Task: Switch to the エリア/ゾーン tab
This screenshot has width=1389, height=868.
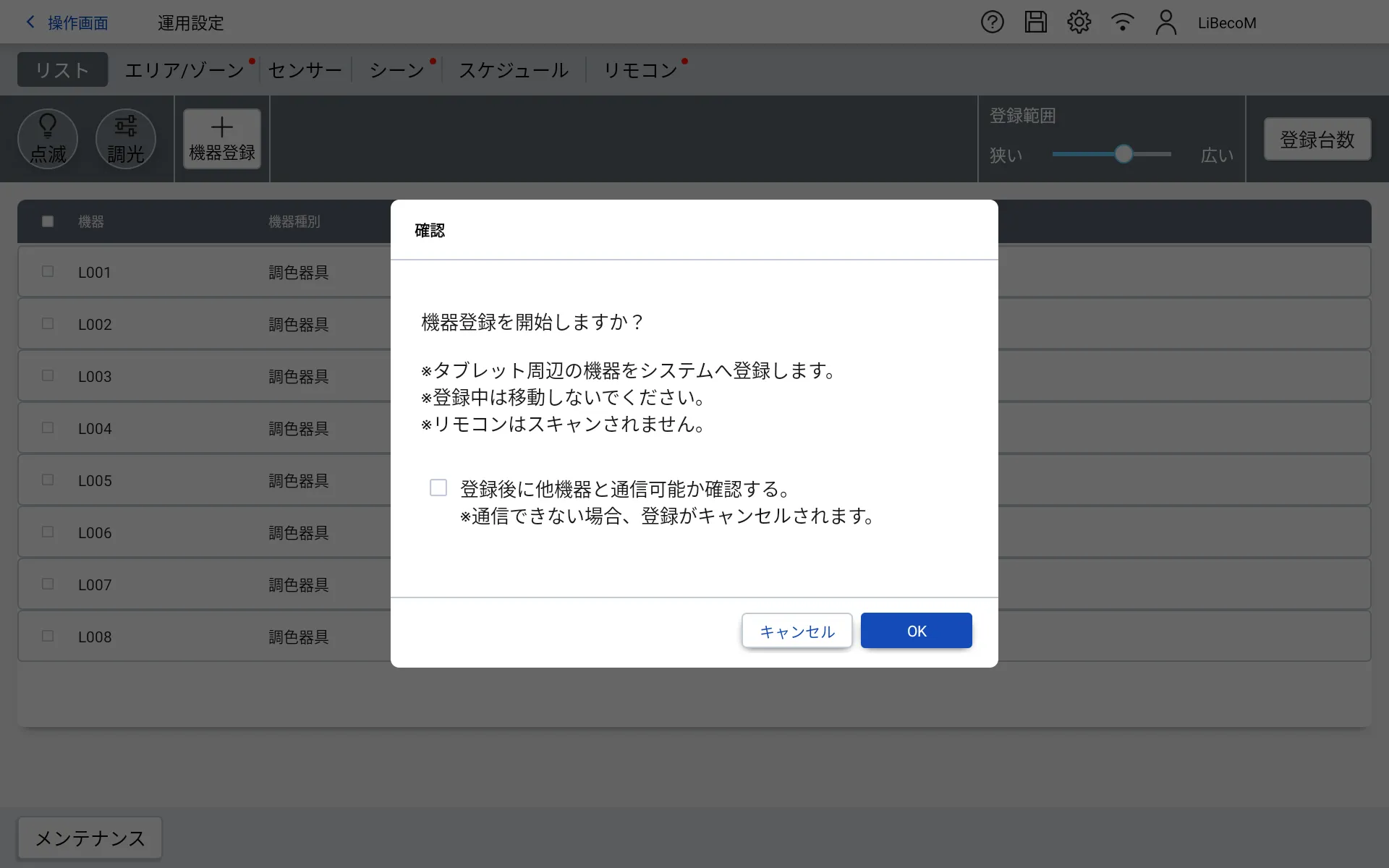Action: click(184, 70)
